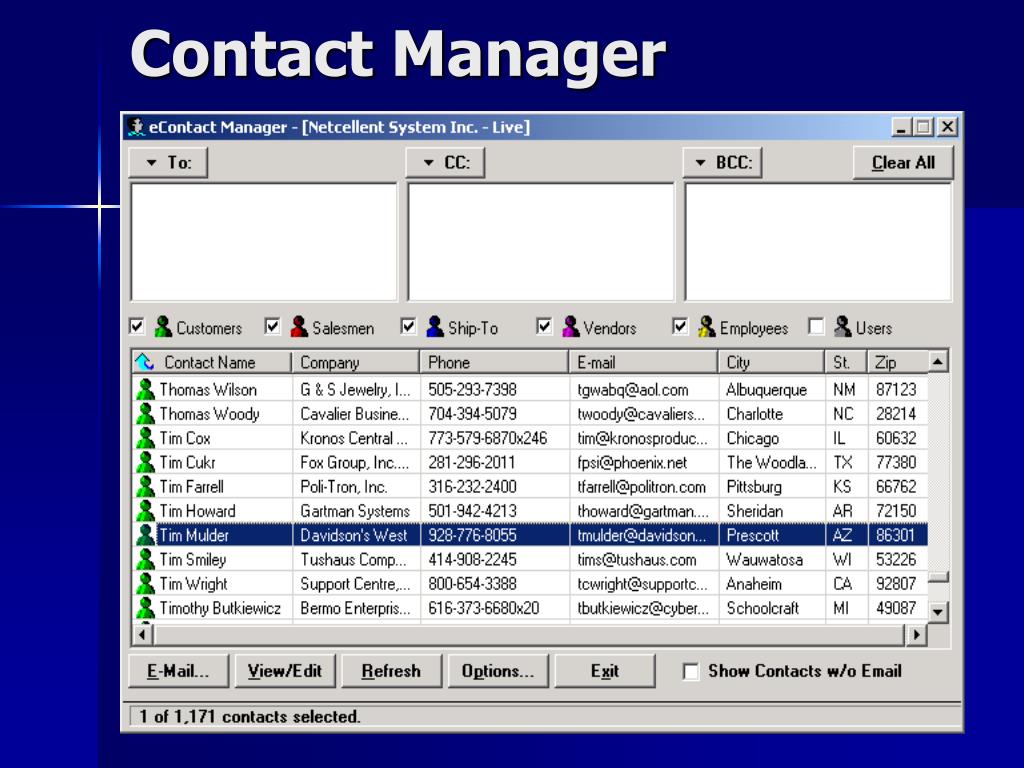The image size is (1024, 768).
Task: Click phone number 773-579-6870x246
Action: 487,438
